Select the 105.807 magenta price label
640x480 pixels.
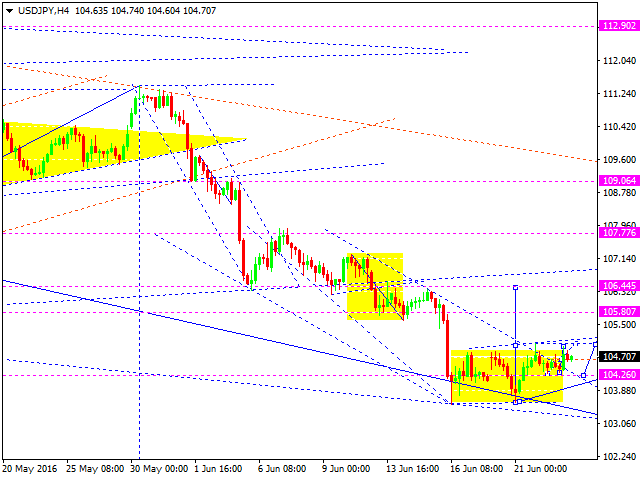point(619,312)
